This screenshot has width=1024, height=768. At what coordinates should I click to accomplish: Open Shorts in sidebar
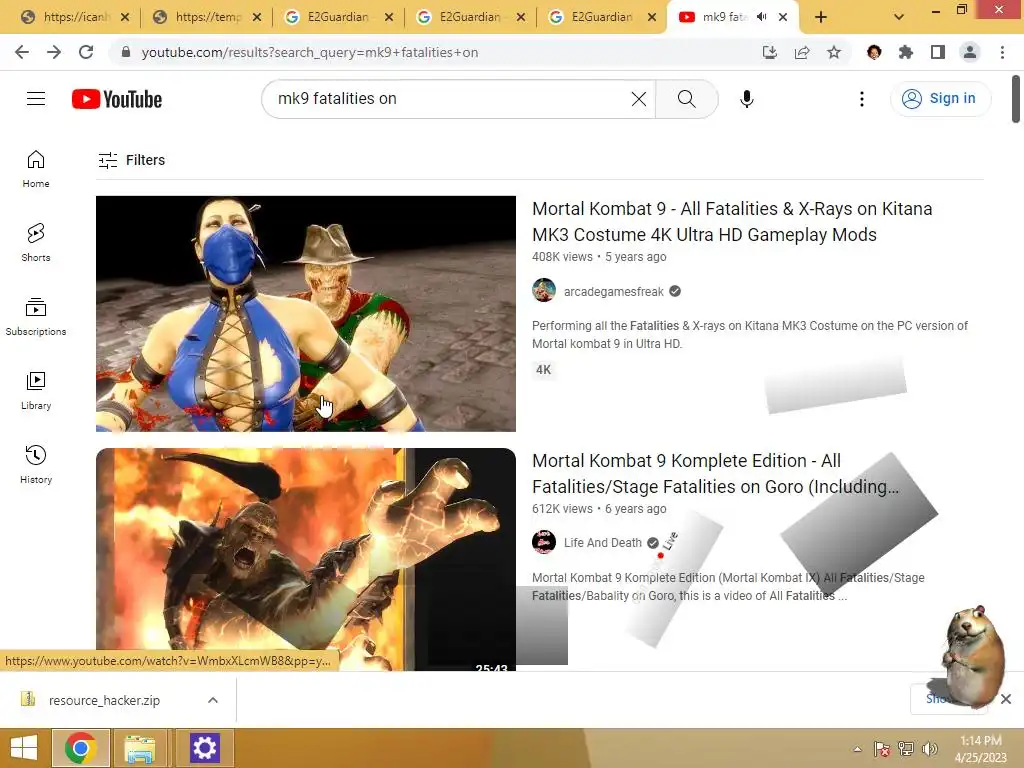(x=36, y=242)
